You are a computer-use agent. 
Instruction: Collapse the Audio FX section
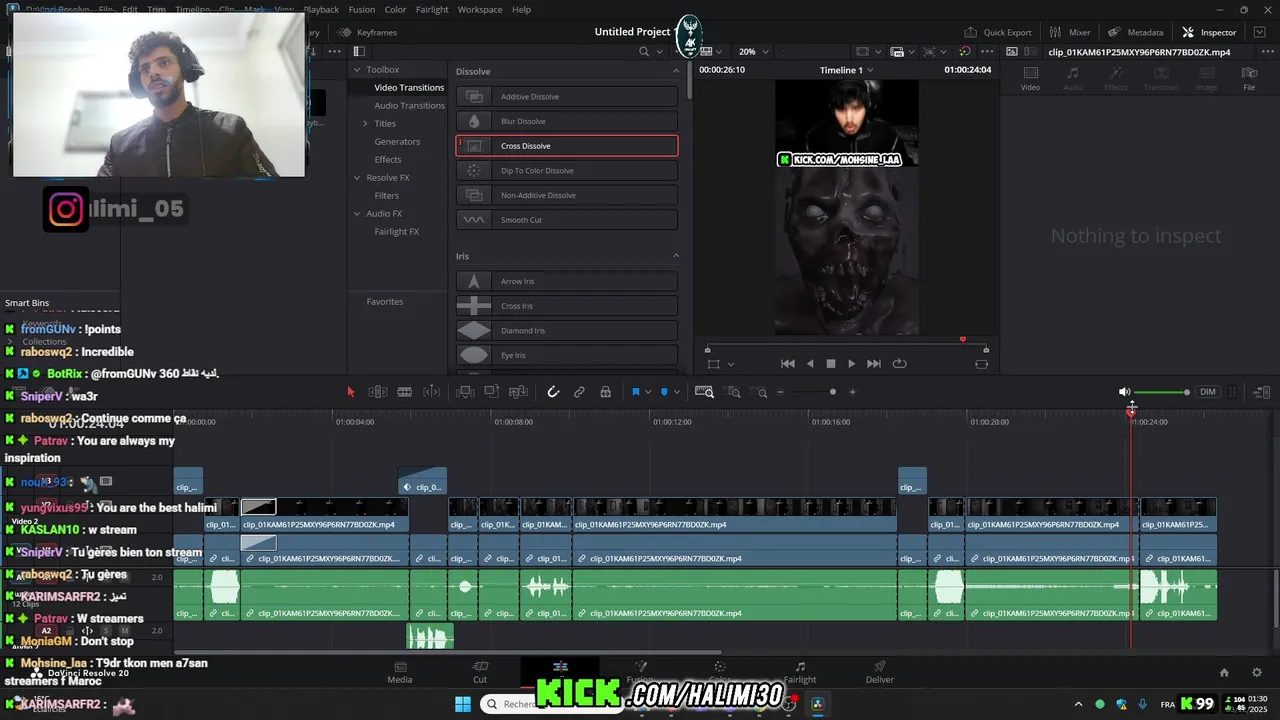click(x=357, y=214)
